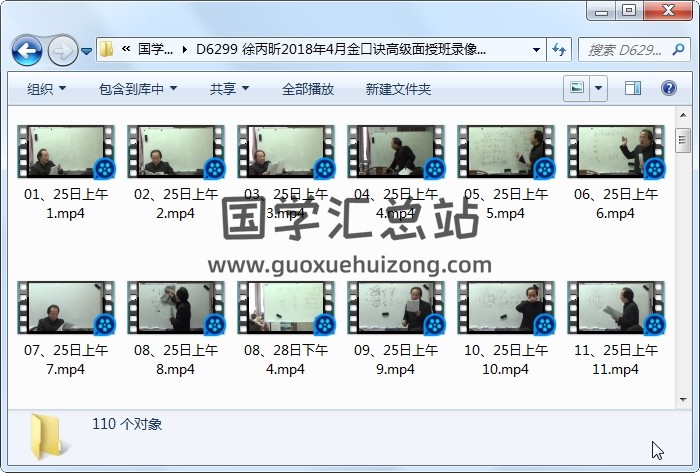Image resolution: width=700 pixels, height=473 pixels.
Task: Expand the view options dropdown arrow
Action: (598, 88)
